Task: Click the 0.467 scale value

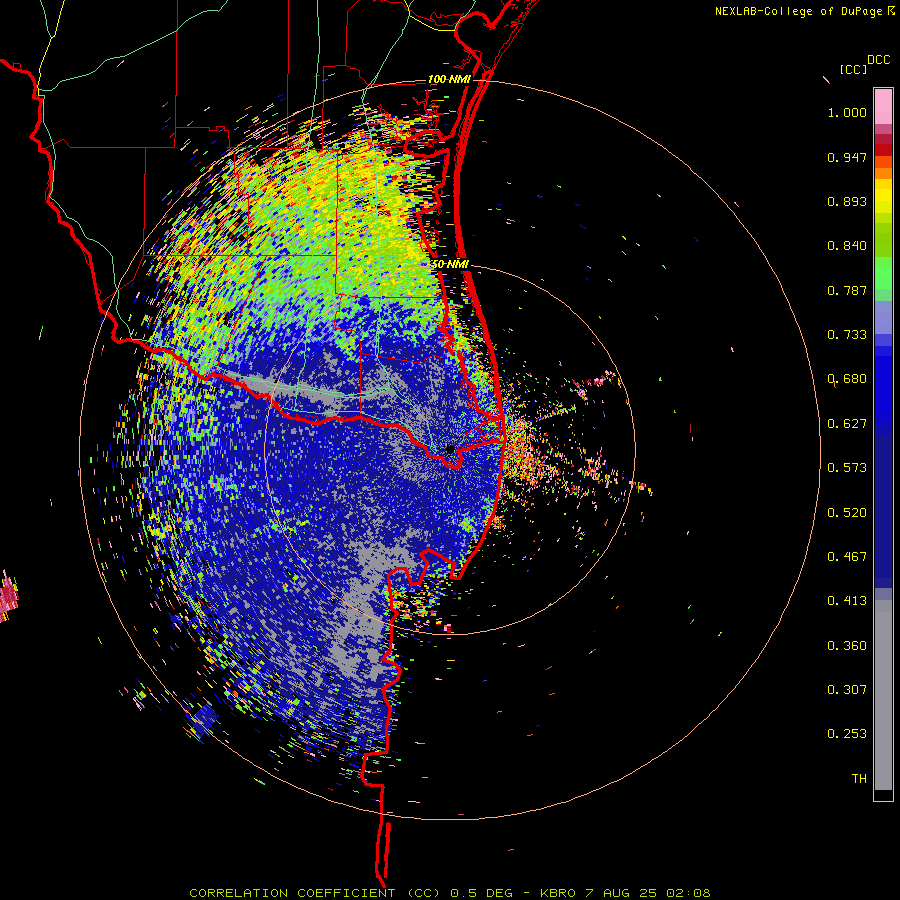Action: pyautogui.click(x=847, y=557)
